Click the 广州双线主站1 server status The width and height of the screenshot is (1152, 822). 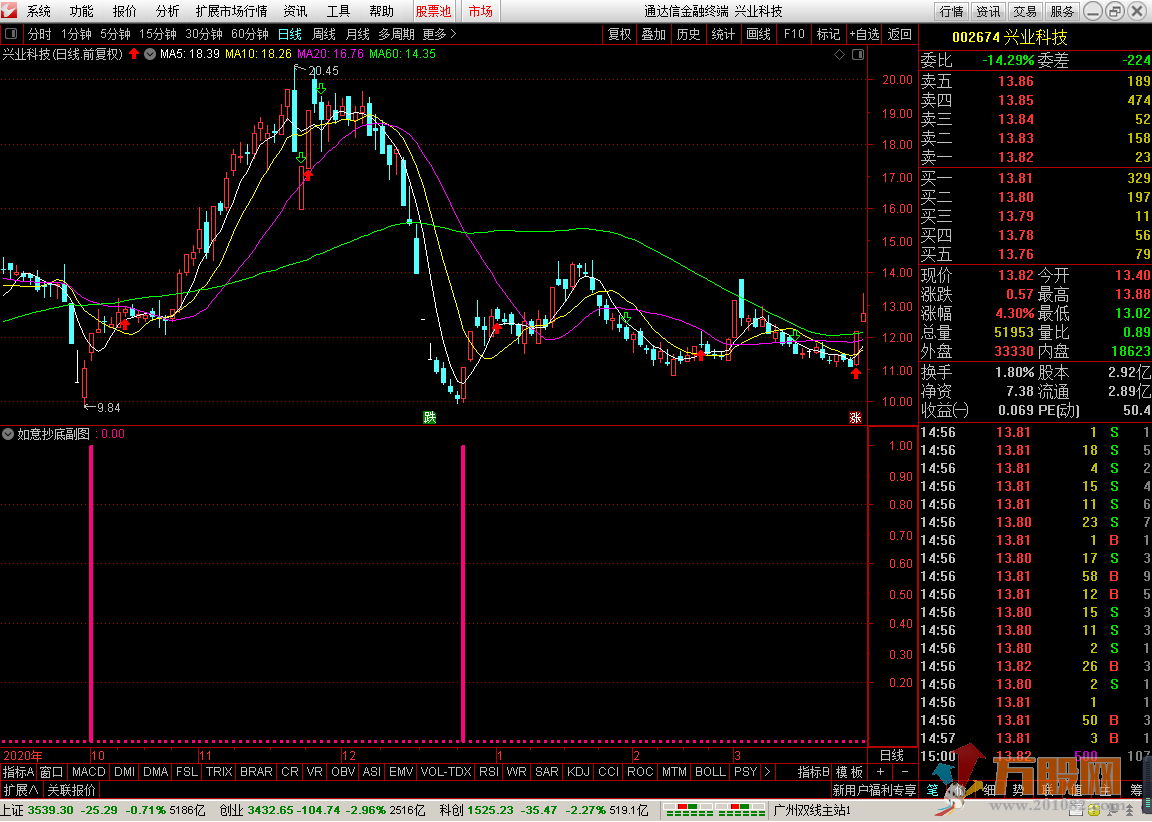pyautogui.click(x=812, y=810)
